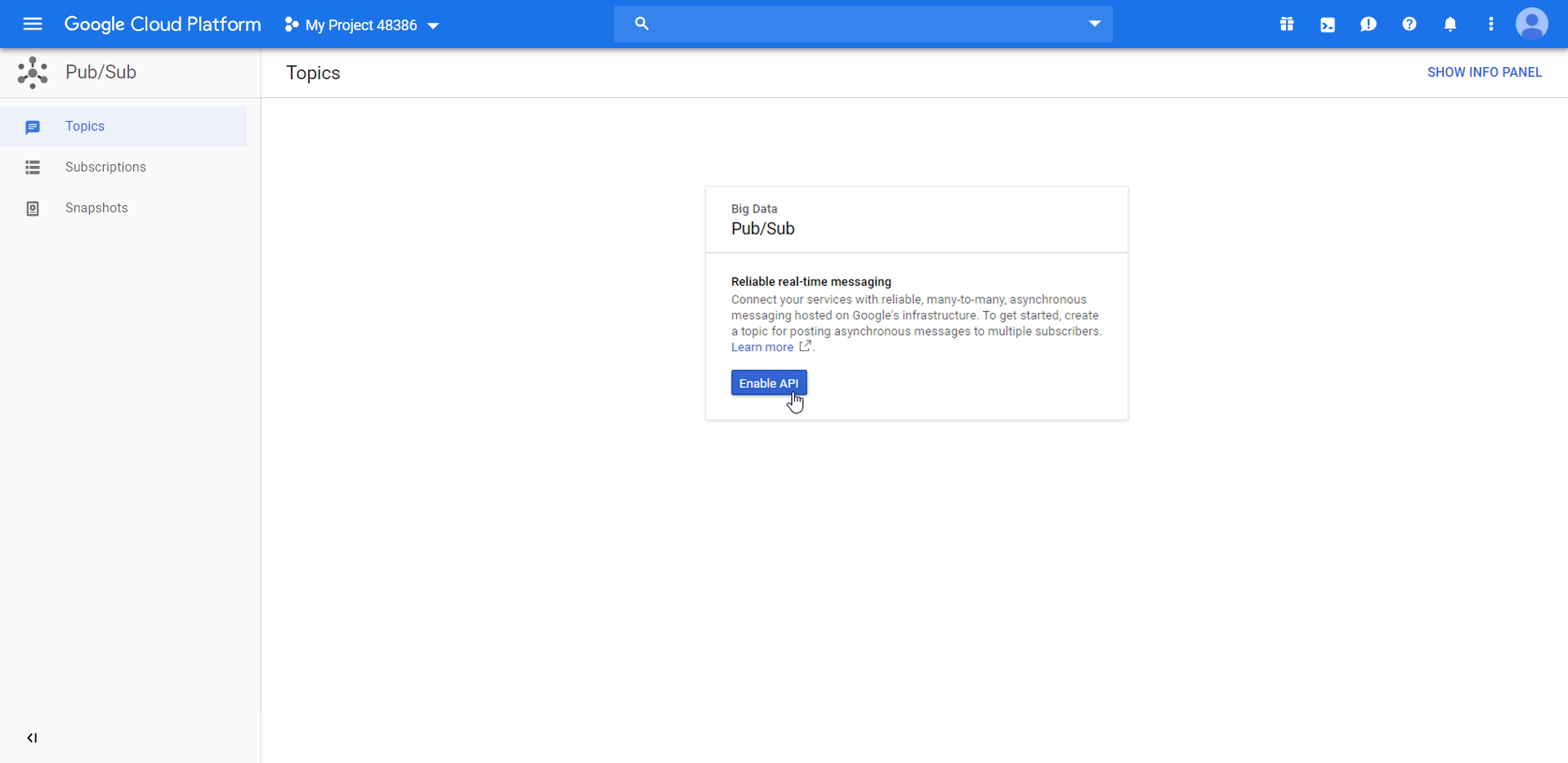Viewport: 1568px width, 763px height.
Task: Open Subscriptions in the sidebar
Action: pyautogui.click(x=123, y=167)
